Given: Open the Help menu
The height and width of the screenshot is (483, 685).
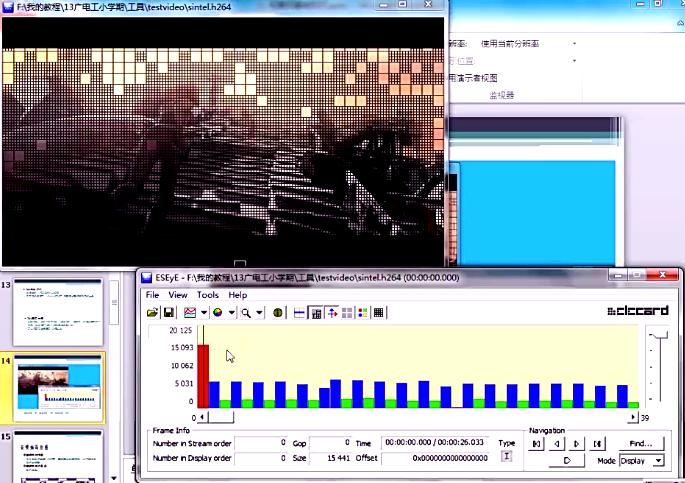Looking at the screenshot, I should coord(238,295).
